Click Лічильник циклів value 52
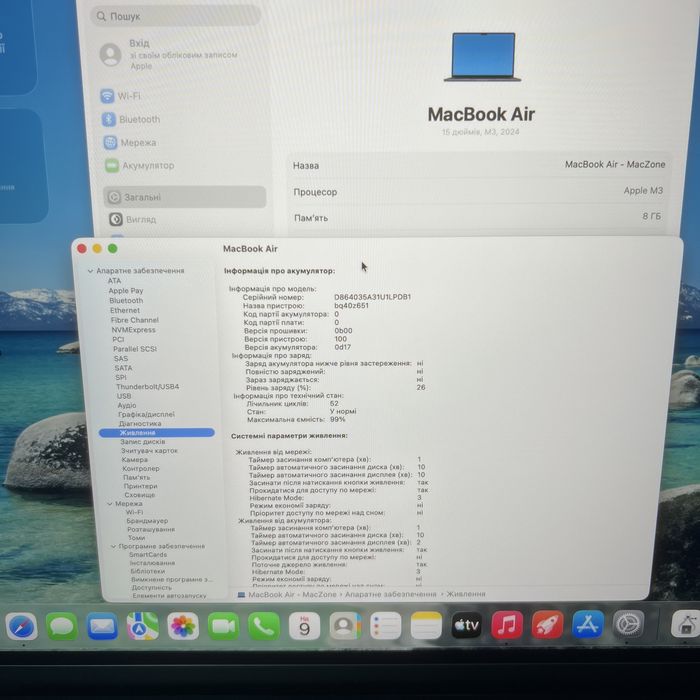 pos(334,404)
